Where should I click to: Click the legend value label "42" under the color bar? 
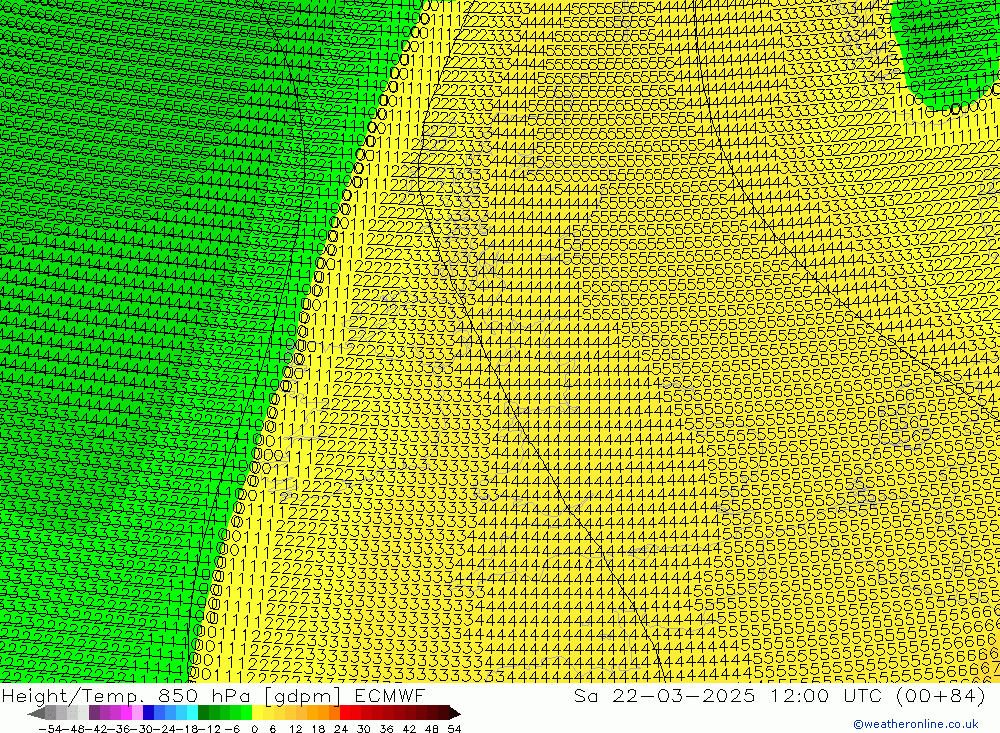pos(409,729)
